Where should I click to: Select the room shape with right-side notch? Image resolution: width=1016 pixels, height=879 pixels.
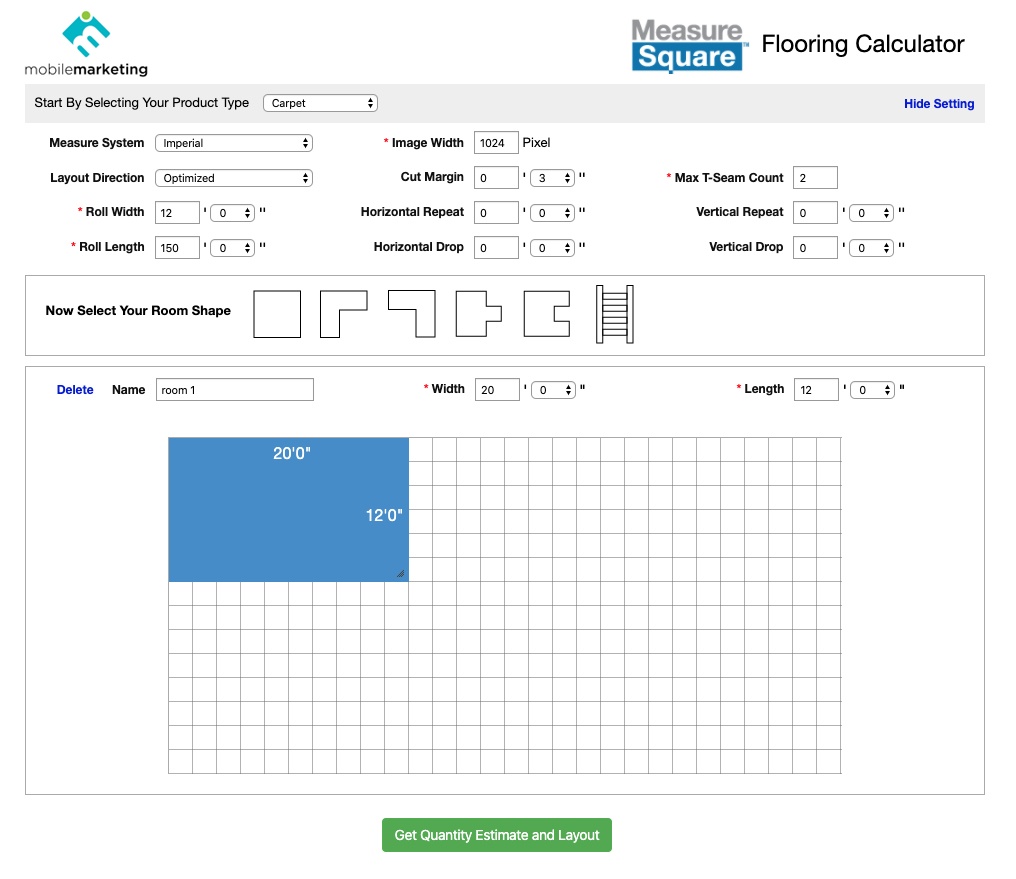pos(547,314)
